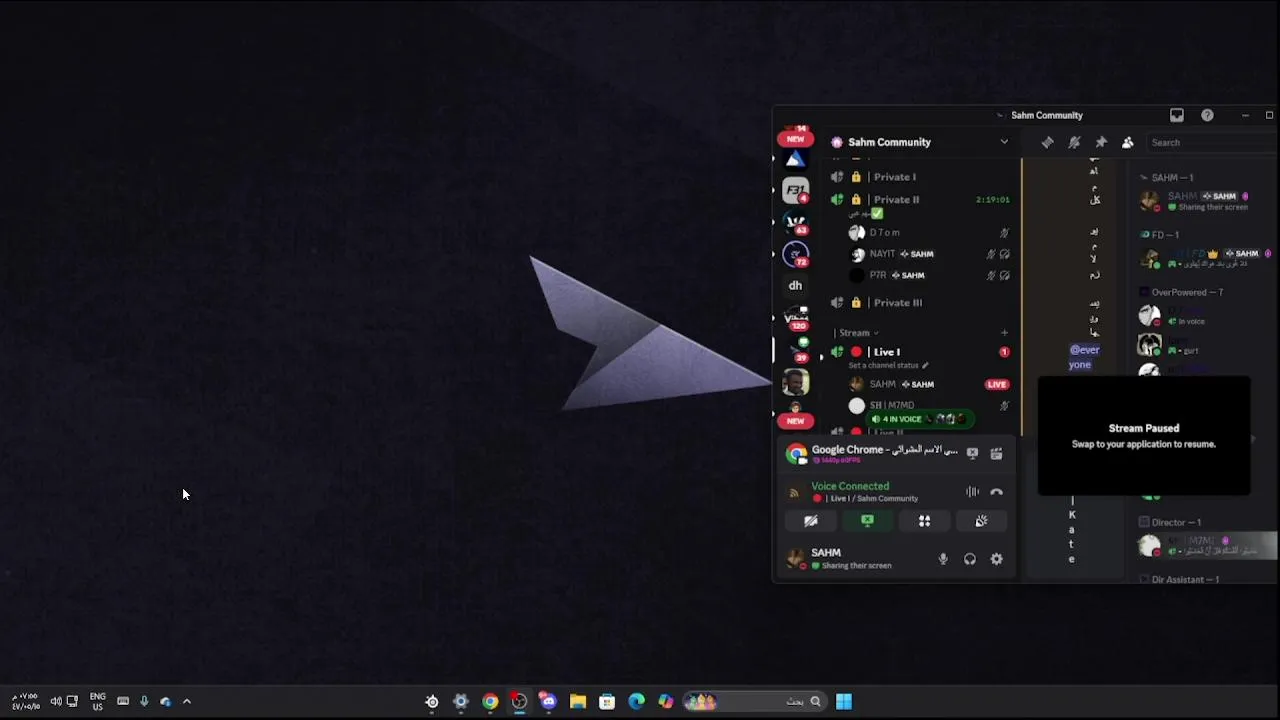Open the Threads icon in channel header
Screen dimensions: 1280x720
click(x=1047, y=143)
